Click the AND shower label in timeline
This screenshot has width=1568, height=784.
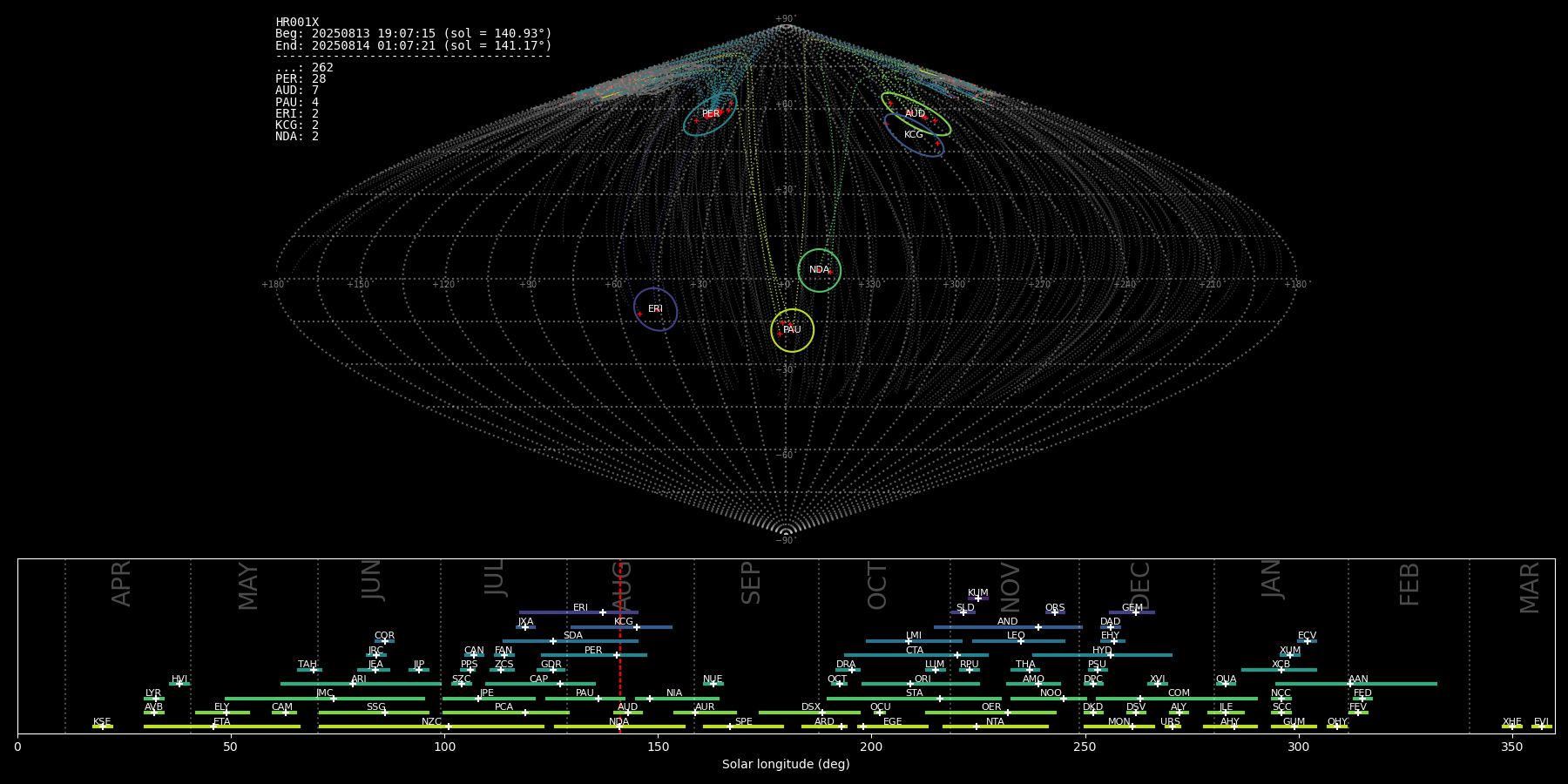1008,622
